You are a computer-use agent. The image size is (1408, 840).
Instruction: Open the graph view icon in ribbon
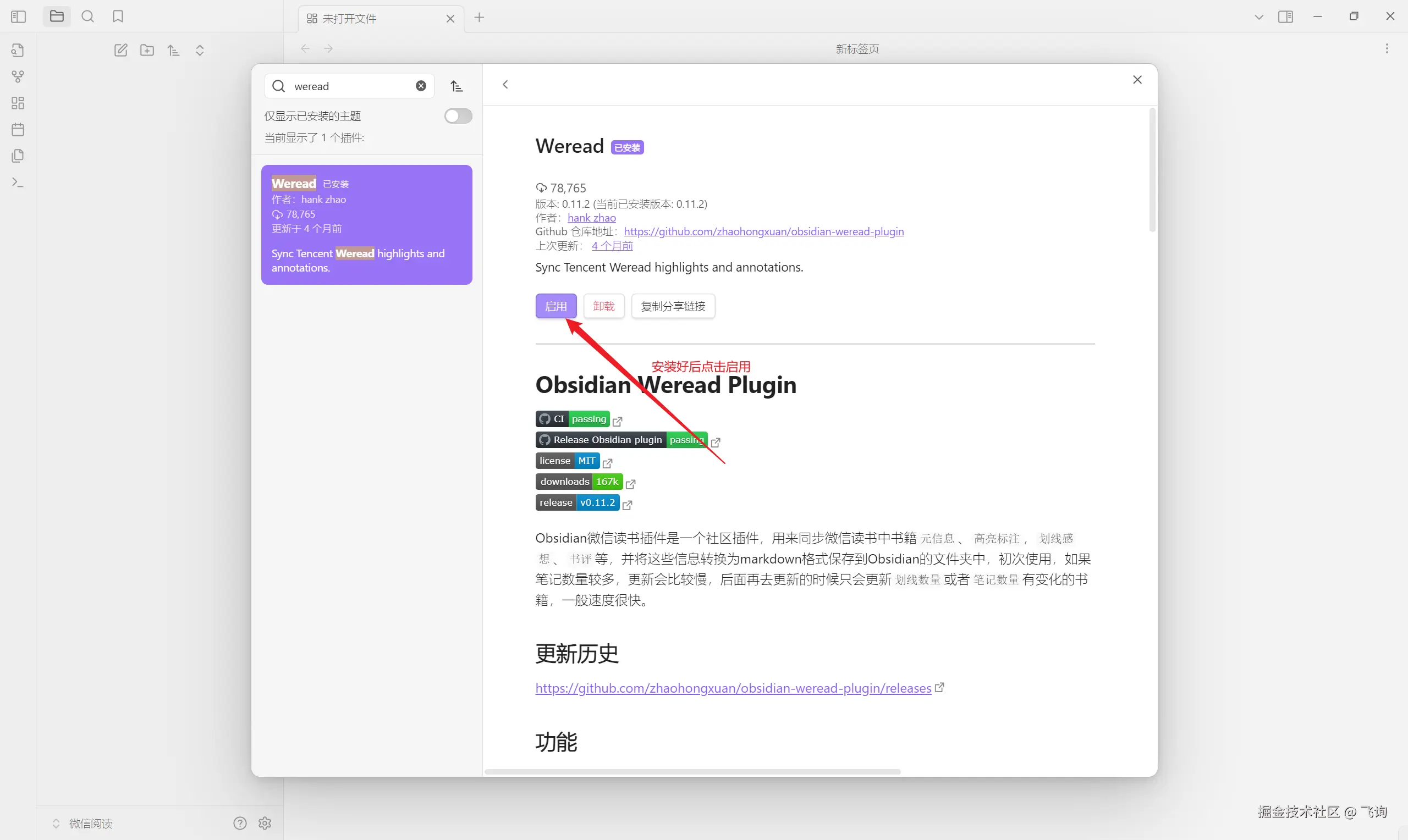[x=18, y=76]
